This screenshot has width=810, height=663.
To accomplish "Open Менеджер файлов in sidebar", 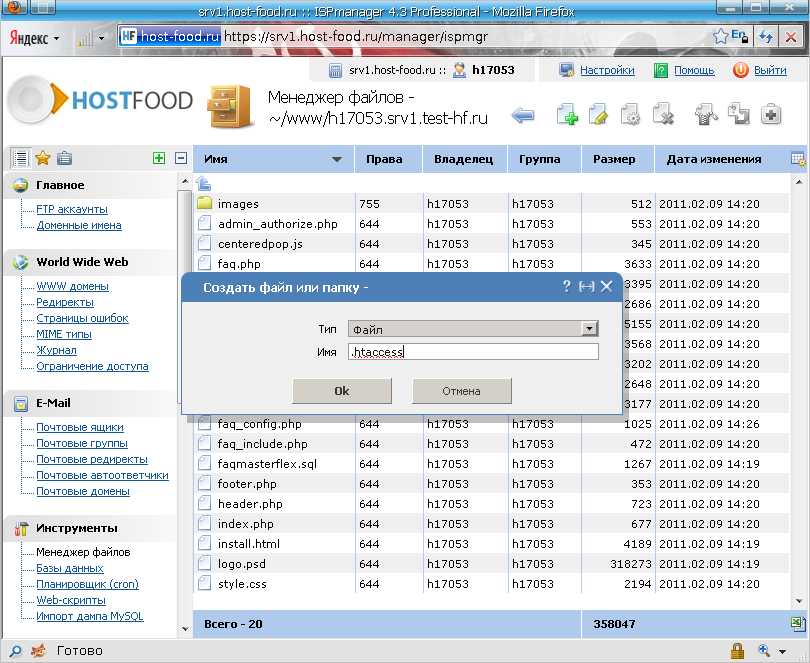I will pos(83,552).
